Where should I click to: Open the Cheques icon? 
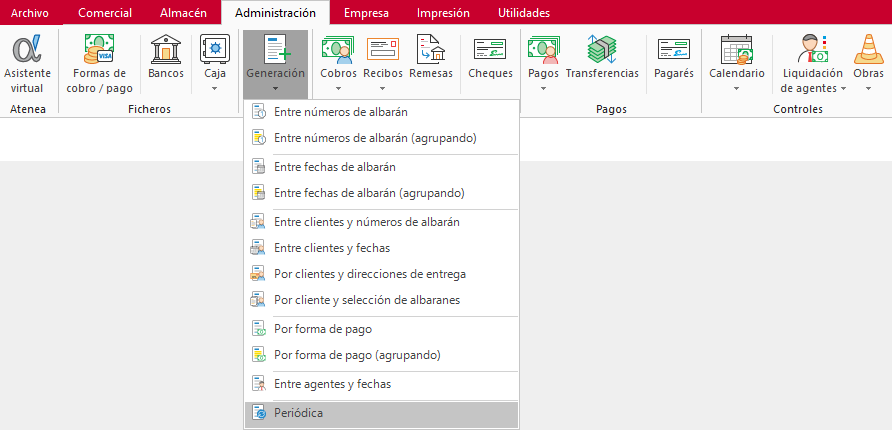tap(490, 49)
